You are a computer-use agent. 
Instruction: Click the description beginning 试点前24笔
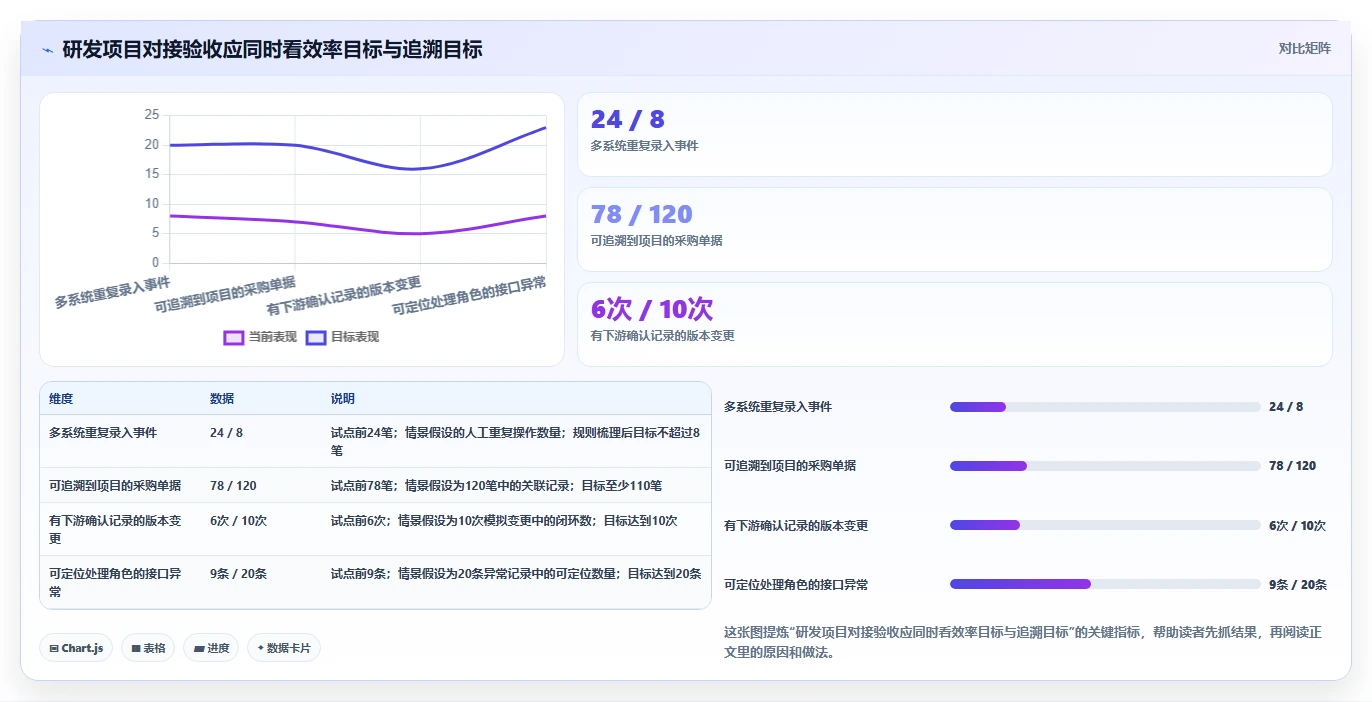point(516,441)
